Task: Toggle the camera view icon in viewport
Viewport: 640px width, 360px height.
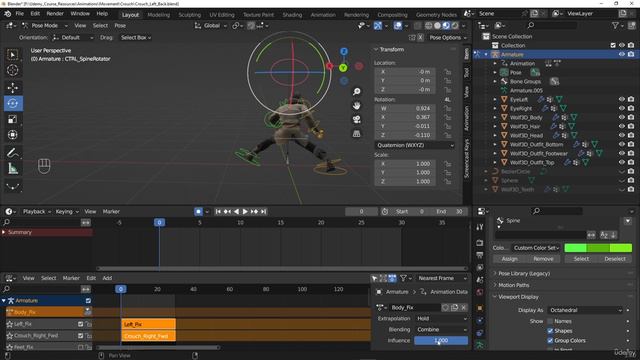Action: coord(357,120)
